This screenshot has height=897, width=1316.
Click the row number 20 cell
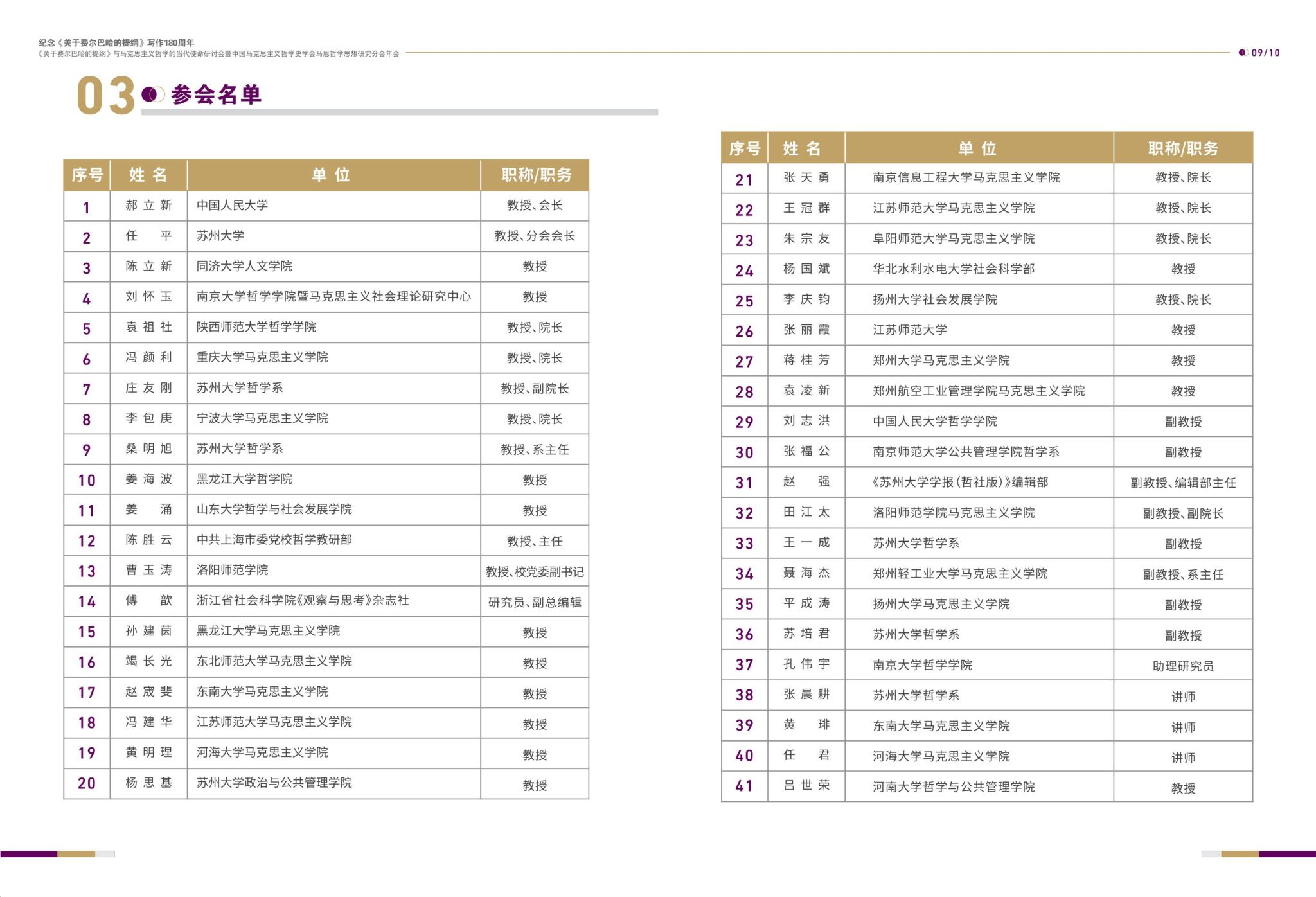point(87,783)
